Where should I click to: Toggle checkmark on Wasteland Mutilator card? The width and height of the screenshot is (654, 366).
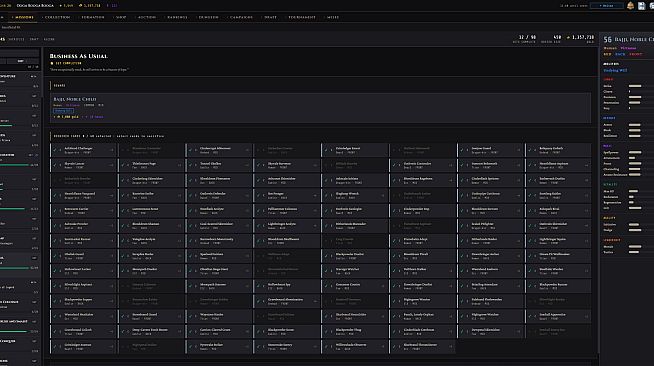click(55, 316)
